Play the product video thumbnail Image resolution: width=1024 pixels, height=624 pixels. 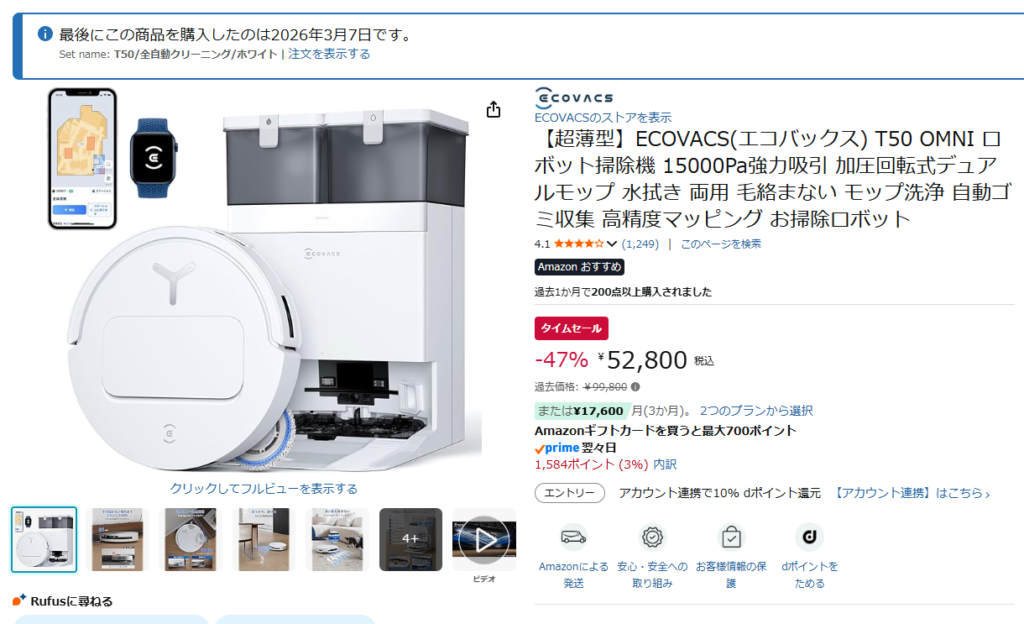point(484,540)
